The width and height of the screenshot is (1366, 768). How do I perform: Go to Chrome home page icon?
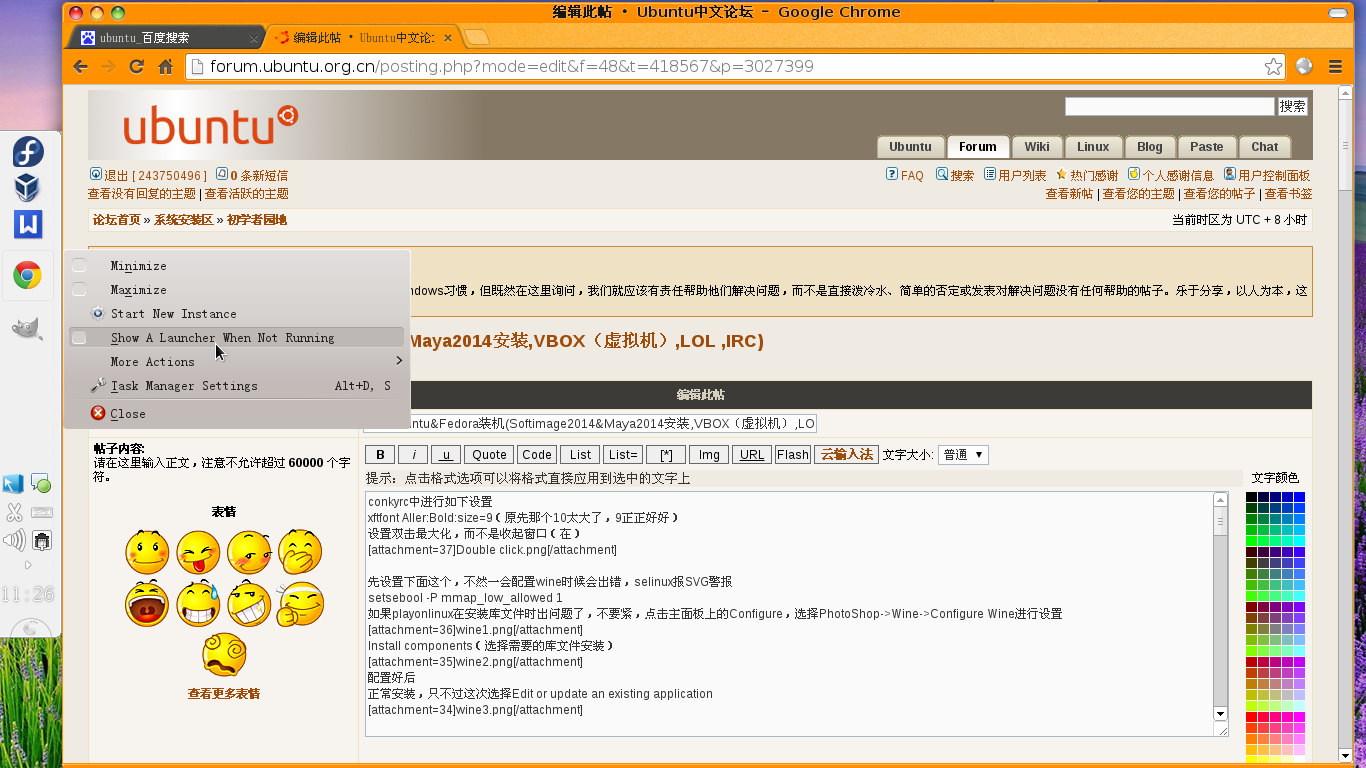click(x=166, y=66)
